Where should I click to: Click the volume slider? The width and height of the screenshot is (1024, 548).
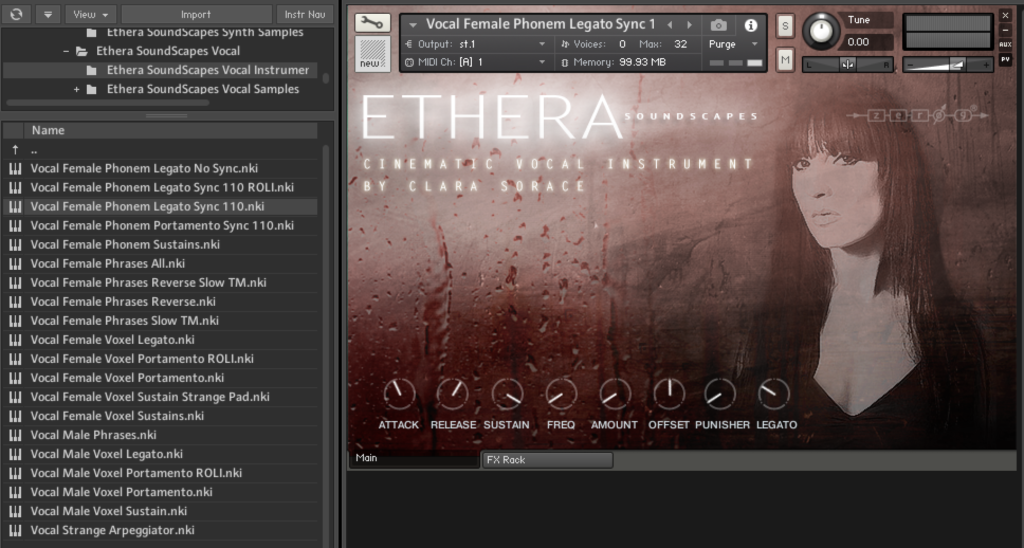click(x=948, y=64)
